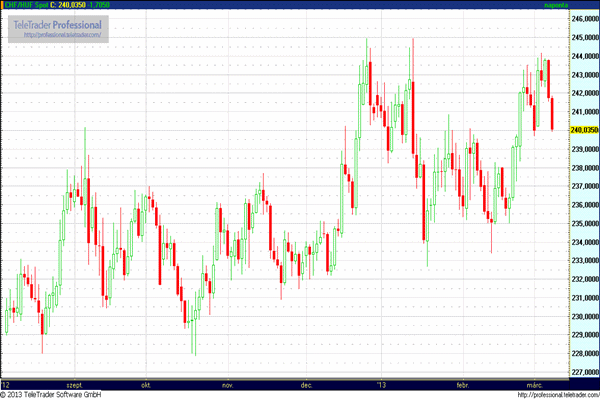
Task: Select the 'nov.' marker on time axis
Action: 226,384
